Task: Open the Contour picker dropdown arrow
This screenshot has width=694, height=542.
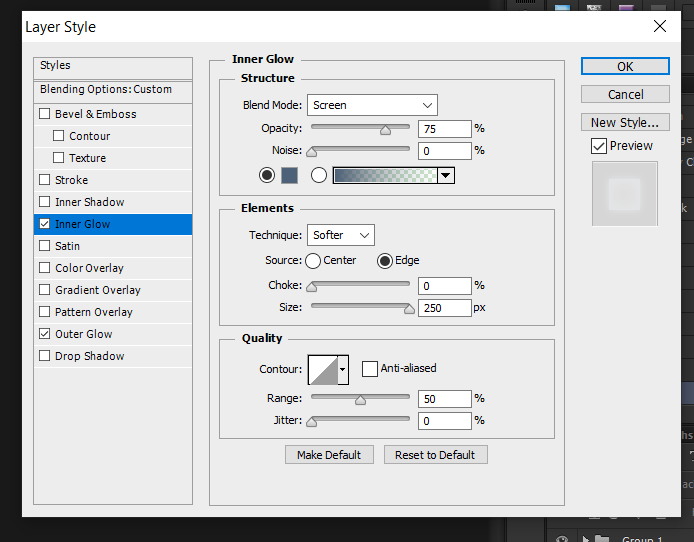Action: point(343,369)
